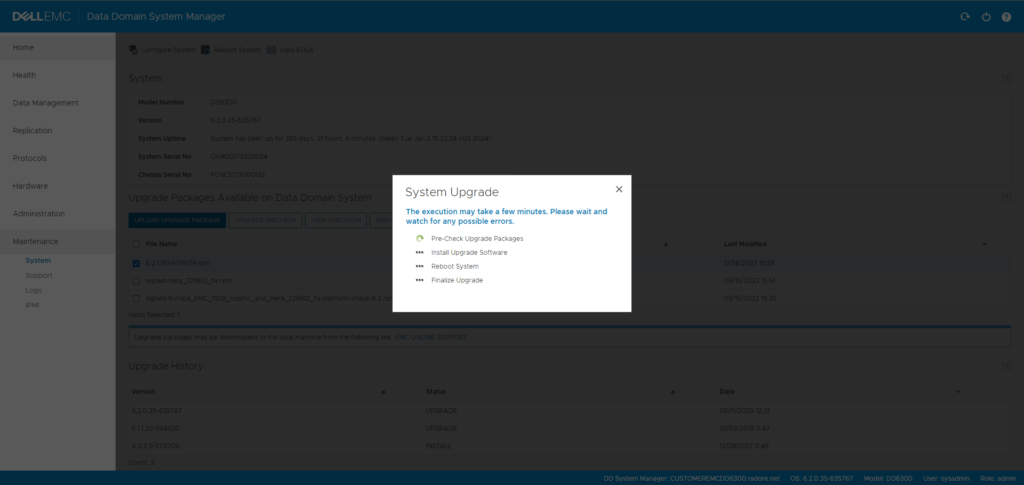
Task: Click the refresh icon in top header
Action: (x=965, y=17)
